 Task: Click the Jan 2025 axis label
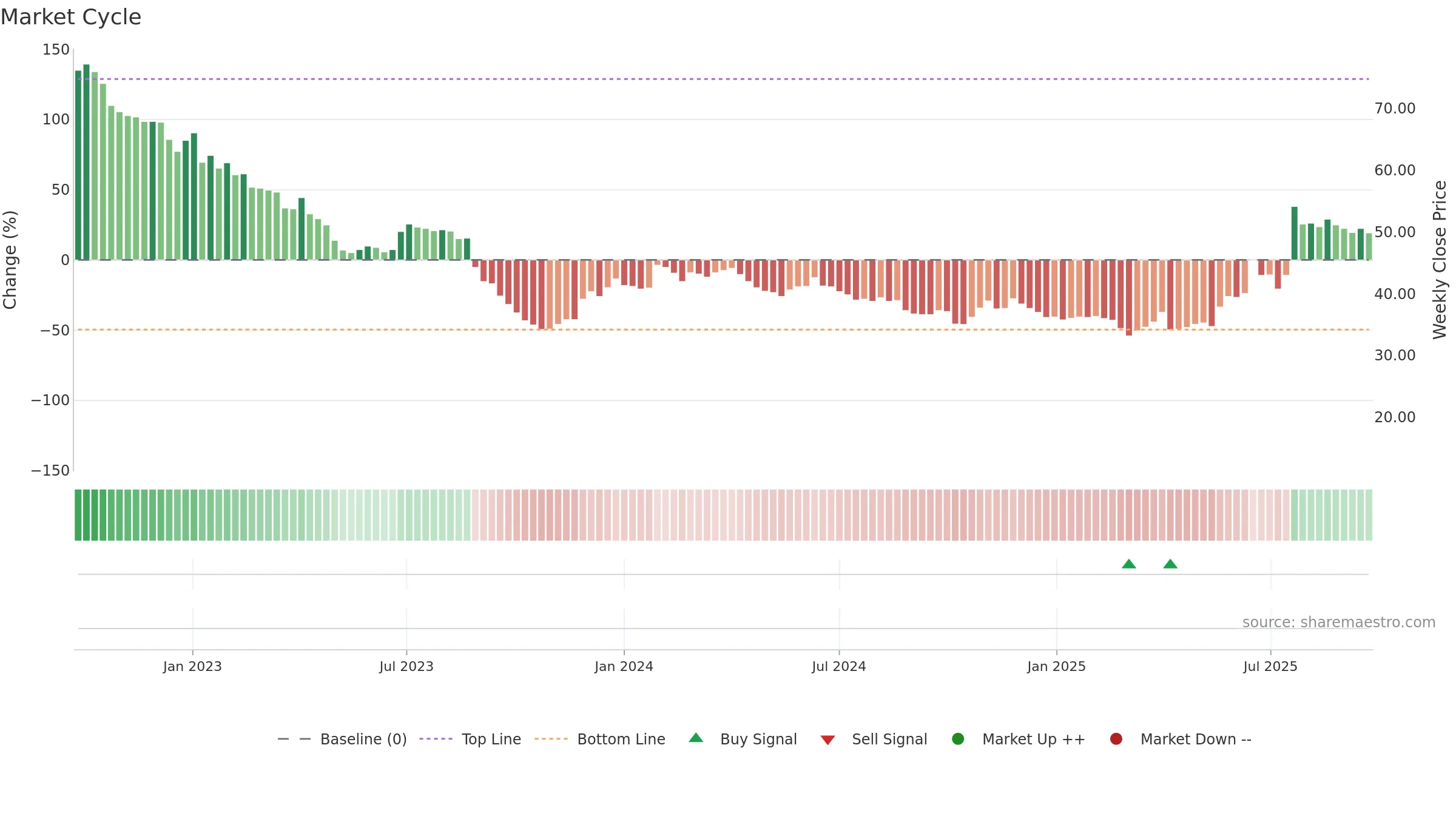(x=1056, y=666)
